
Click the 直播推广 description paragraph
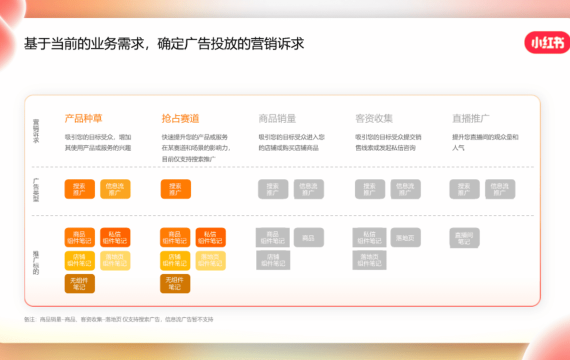pos(485,143)
